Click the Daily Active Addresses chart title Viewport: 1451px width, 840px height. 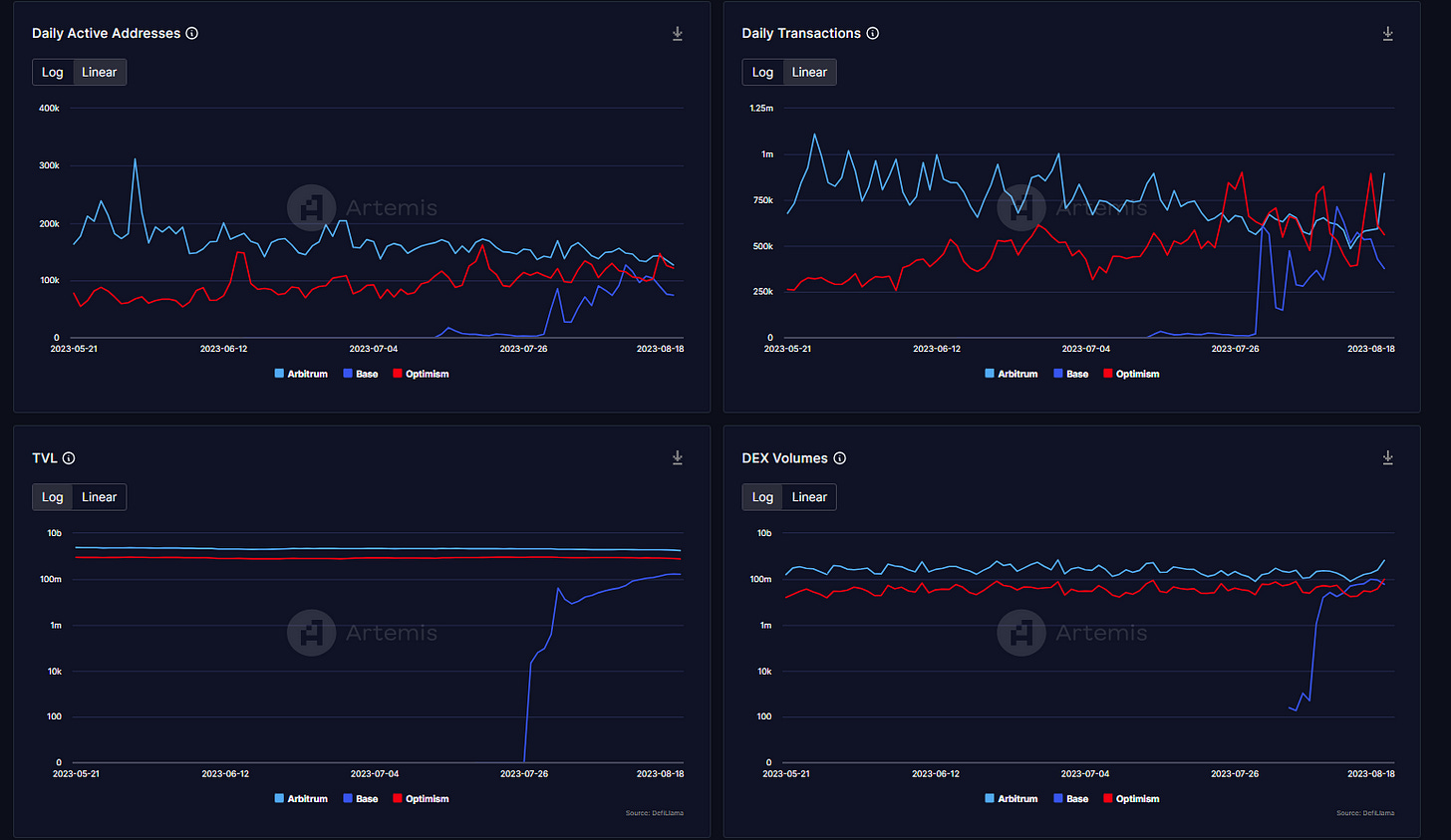pos(107,33)
